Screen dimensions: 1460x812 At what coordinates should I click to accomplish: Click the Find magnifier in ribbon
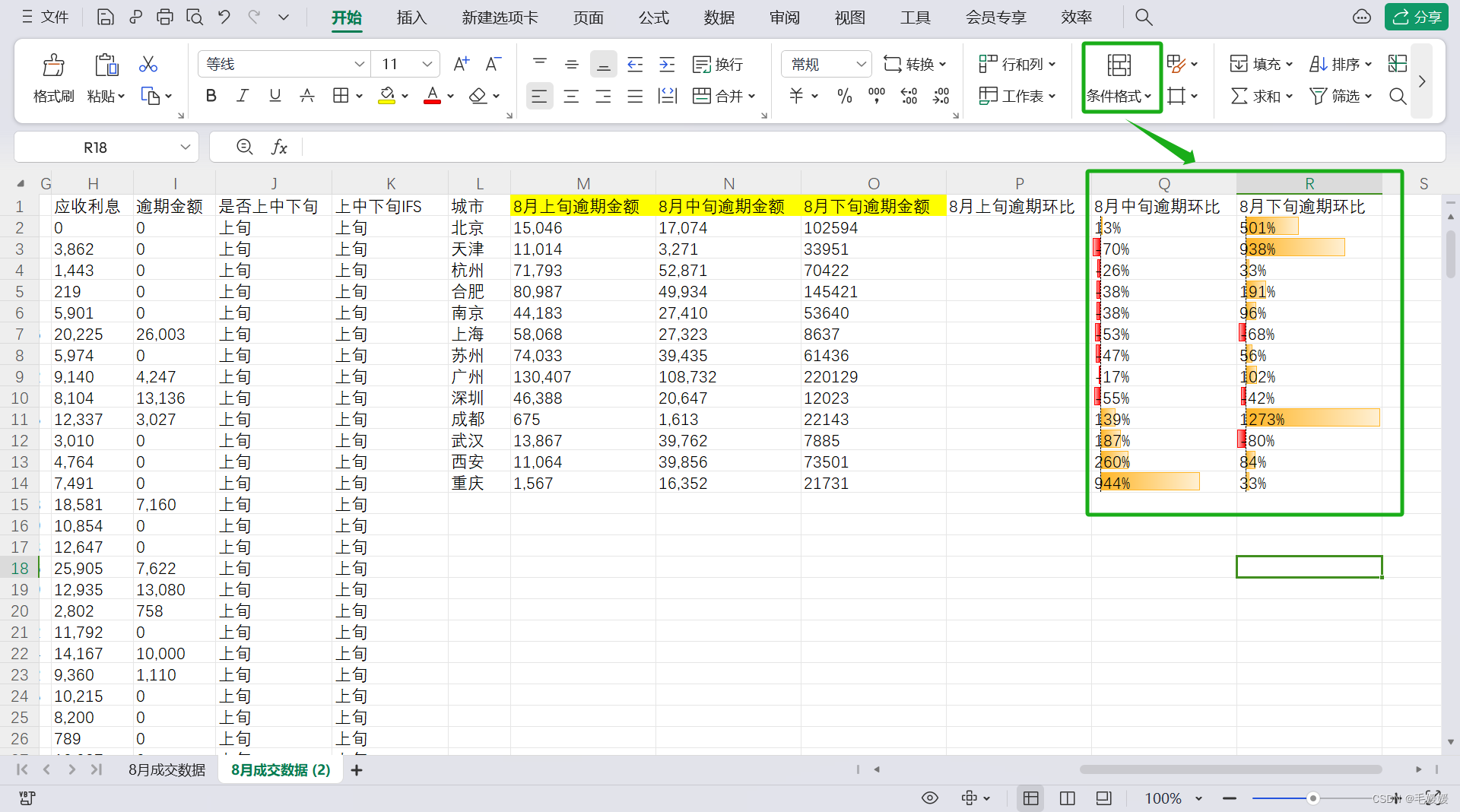tap(1398, 96)
